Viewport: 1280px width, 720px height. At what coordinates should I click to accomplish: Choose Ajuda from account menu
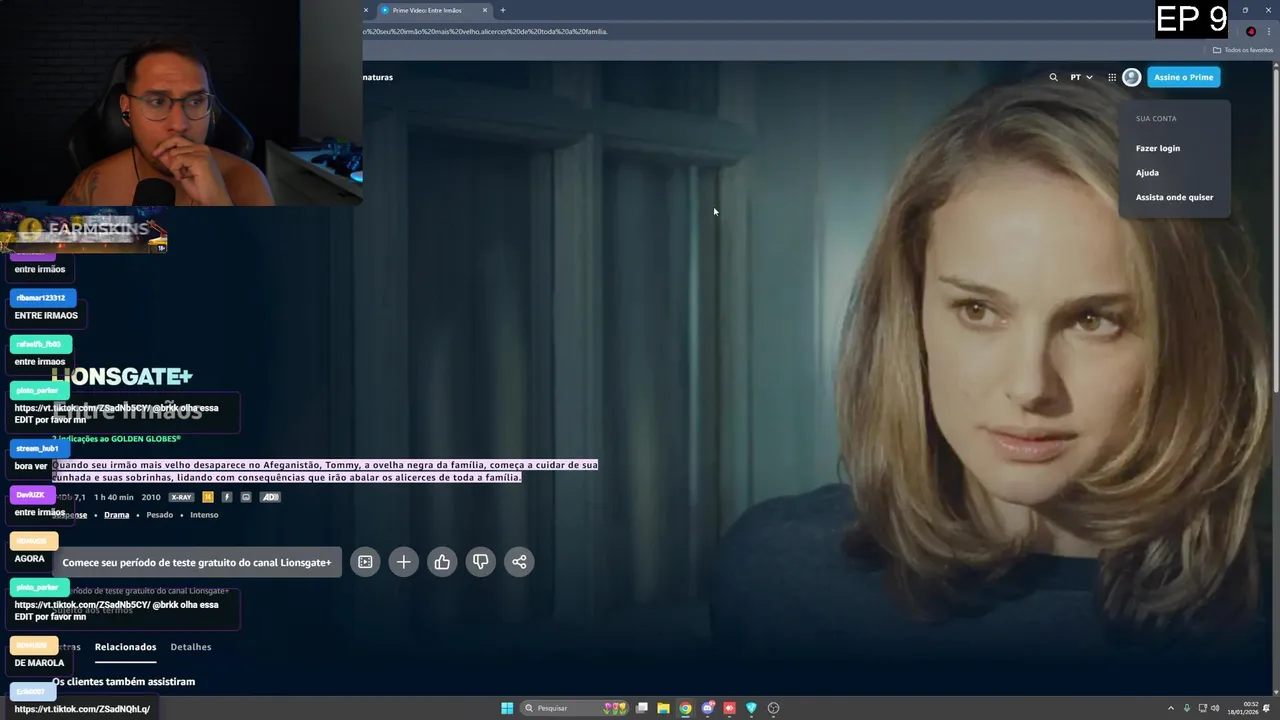pos(1147,173)
